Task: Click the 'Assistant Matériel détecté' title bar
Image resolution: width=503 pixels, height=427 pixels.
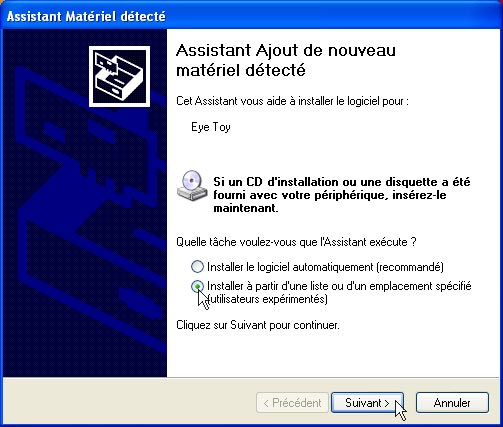Action: pyautogui.click(x=251, y=16)
